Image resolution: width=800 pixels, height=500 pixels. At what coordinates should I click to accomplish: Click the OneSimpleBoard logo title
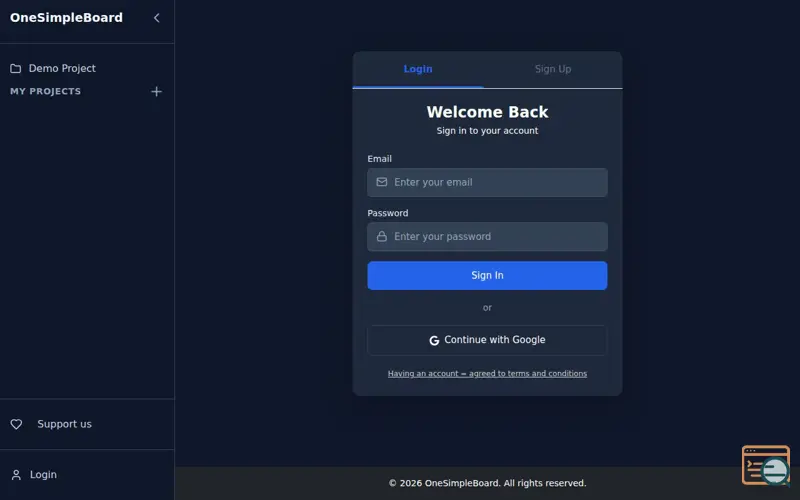coord(66,18)
